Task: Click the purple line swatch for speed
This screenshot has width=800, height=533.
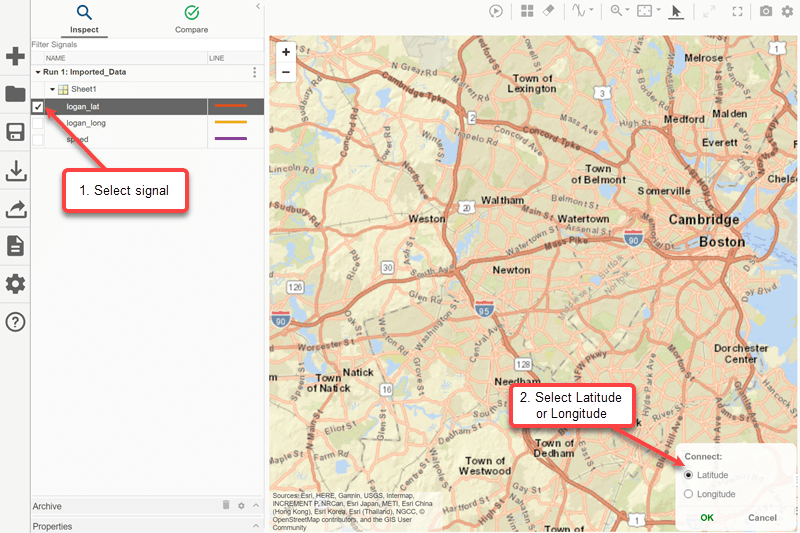Action: point(231,139)
